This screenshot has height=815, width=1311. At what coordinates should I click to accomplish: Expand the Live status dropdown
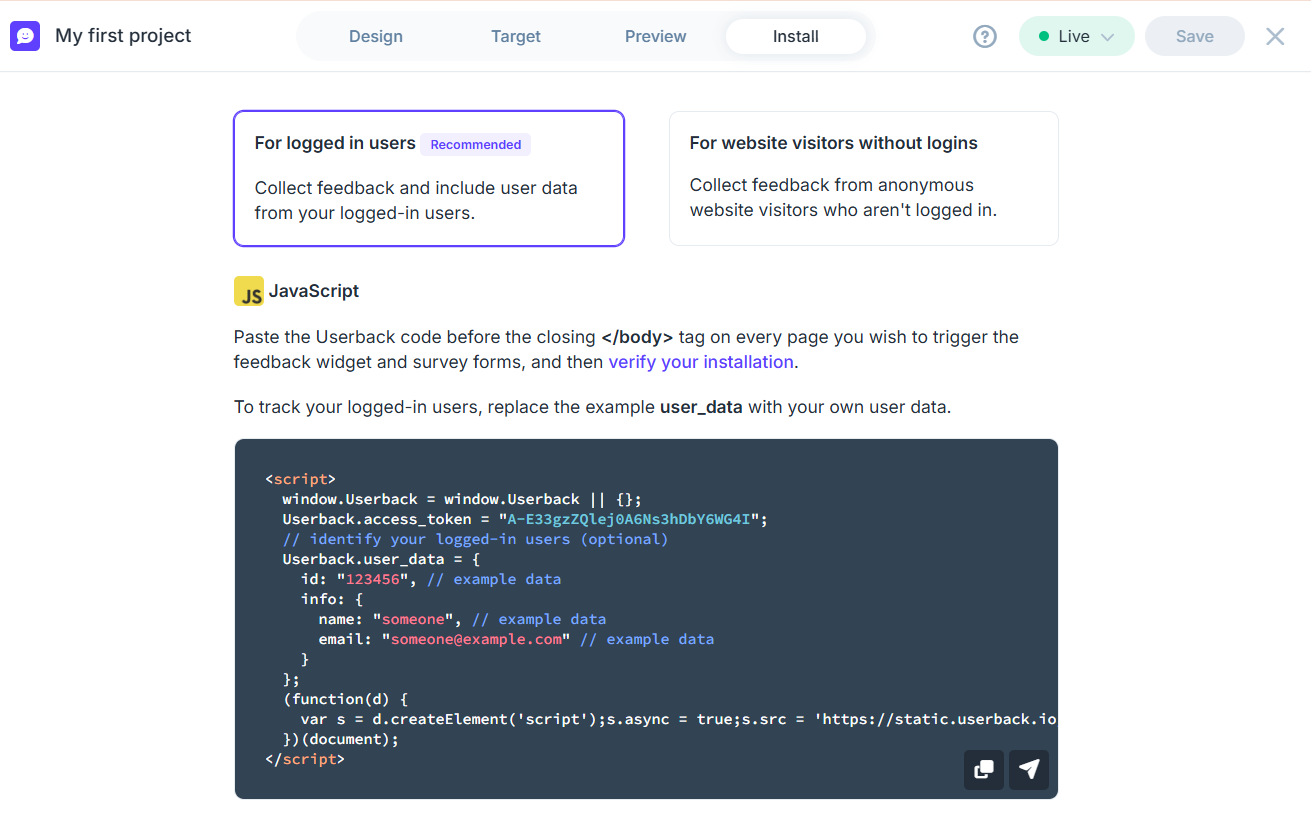(x=1077, y=36)
